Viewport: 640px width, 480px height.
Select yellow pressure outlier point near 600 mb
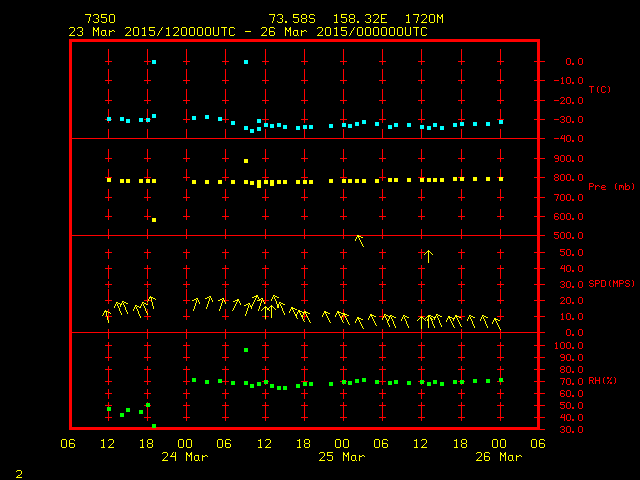coord(154,220)
